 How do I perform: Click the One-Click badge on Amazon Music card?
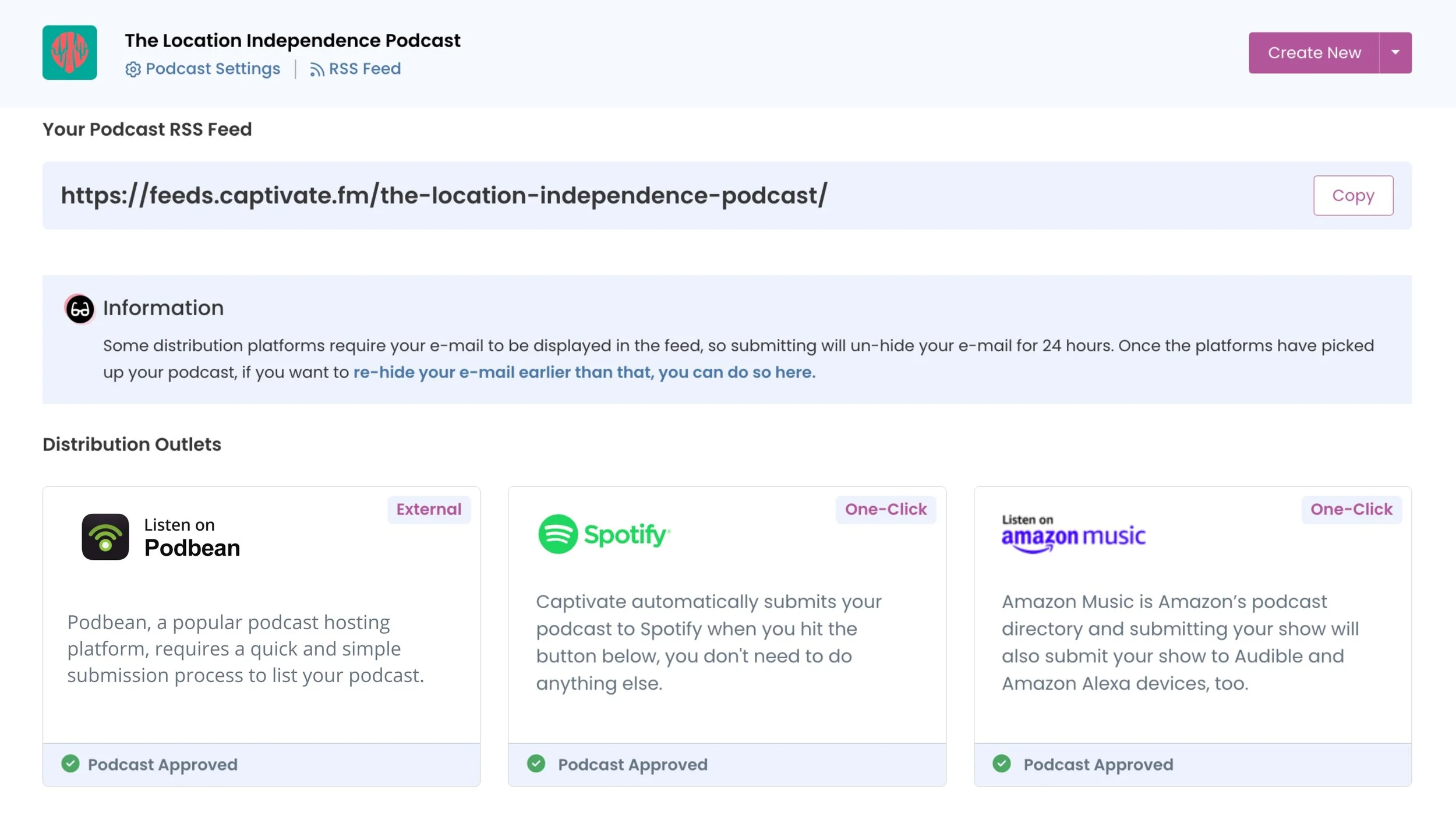1351,510
